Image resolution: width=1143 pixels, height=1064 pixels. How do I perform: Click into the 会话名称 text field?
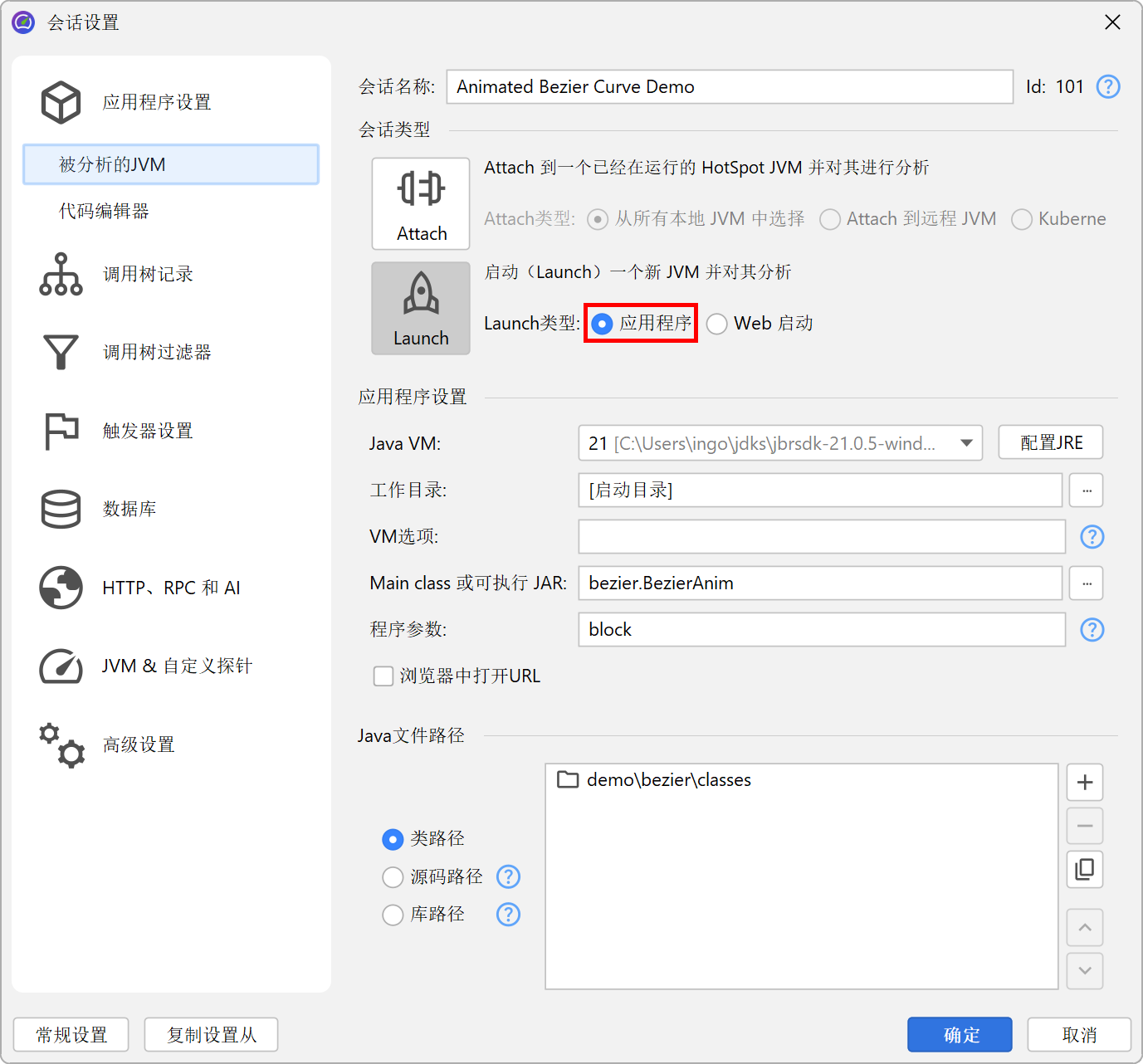click(729, 87)
